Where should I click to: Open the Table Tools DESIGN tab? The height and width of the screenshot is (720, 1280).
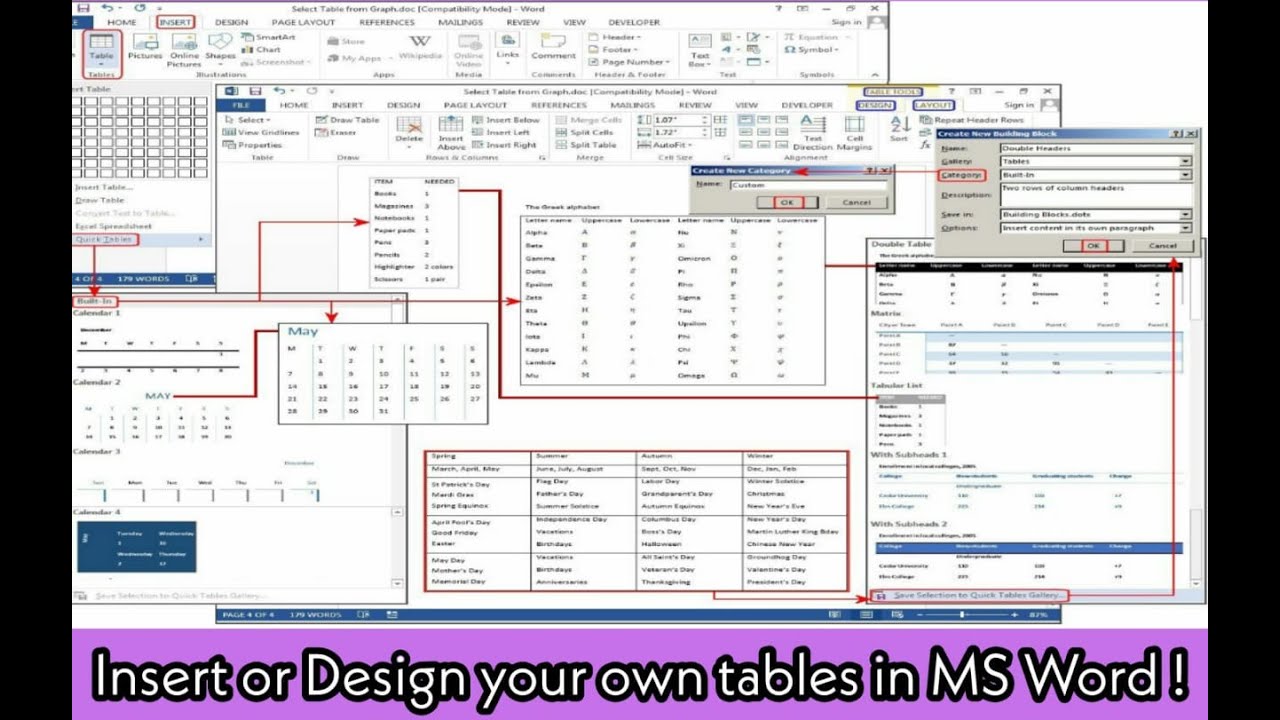(x=875, y=105)
